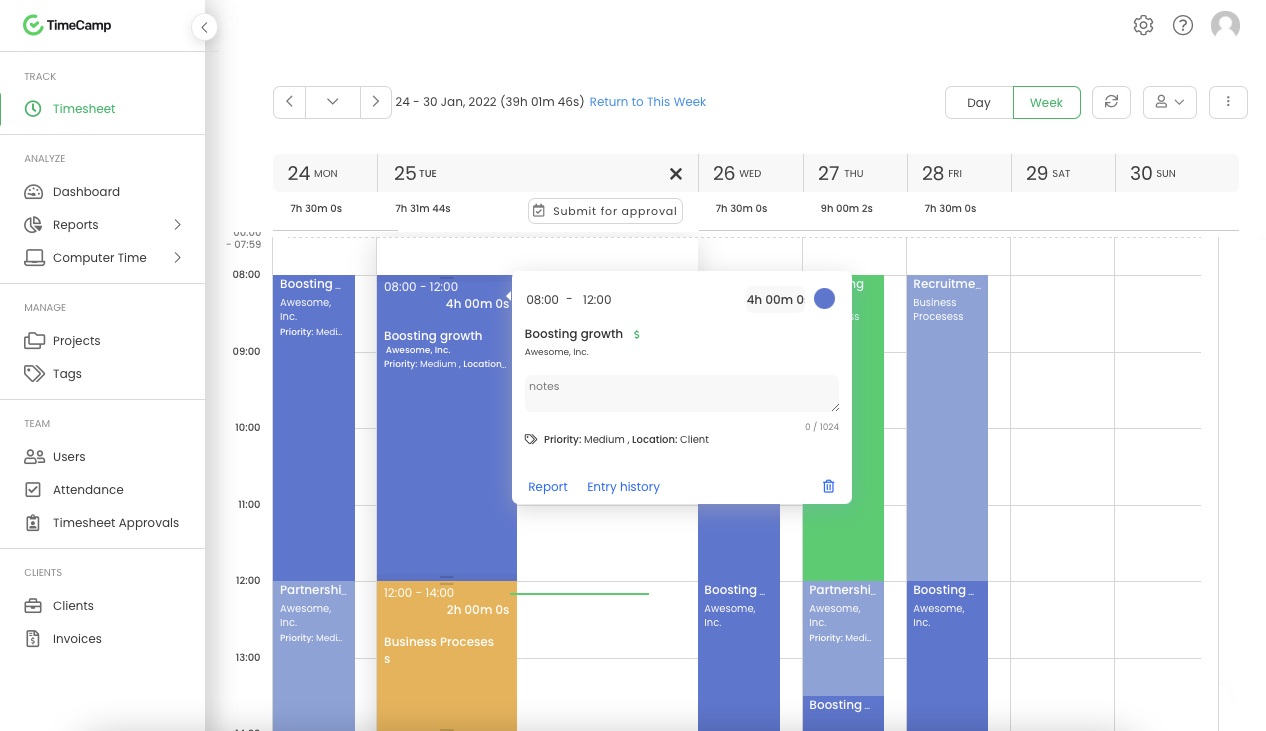This screenshot has width=1266, height=731.
Task: Expand the Reports submenu
Action: click(x=178, y=224)
